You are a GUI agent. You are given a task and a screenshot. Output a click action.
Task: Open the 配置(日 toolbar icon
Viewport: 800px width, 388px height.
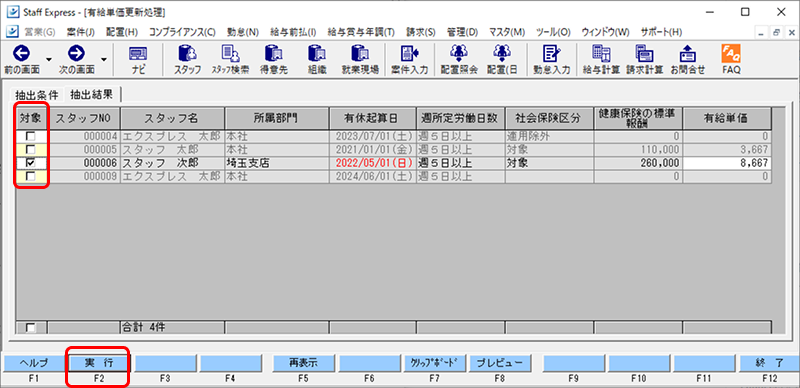tap(502, 54)
